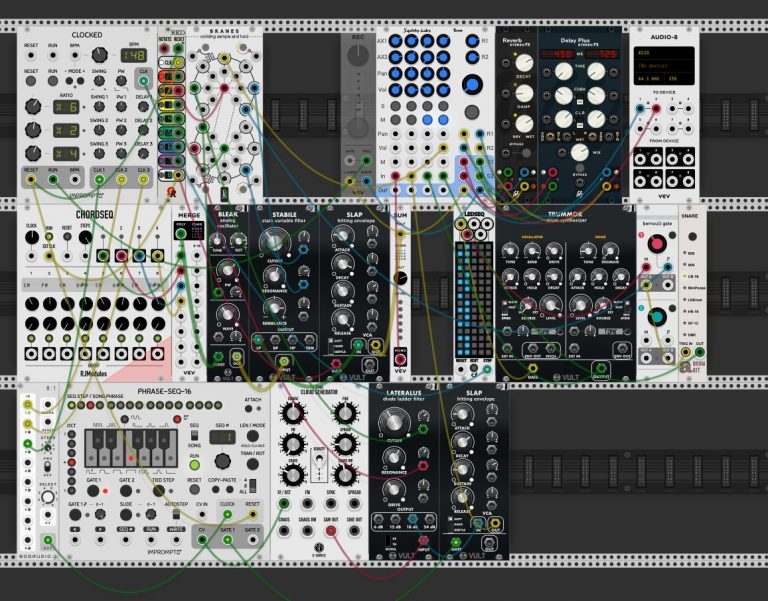Click the CUTOFF knob on LATERALUS
This screenshot has height=601, width=768.
point(393,421)
